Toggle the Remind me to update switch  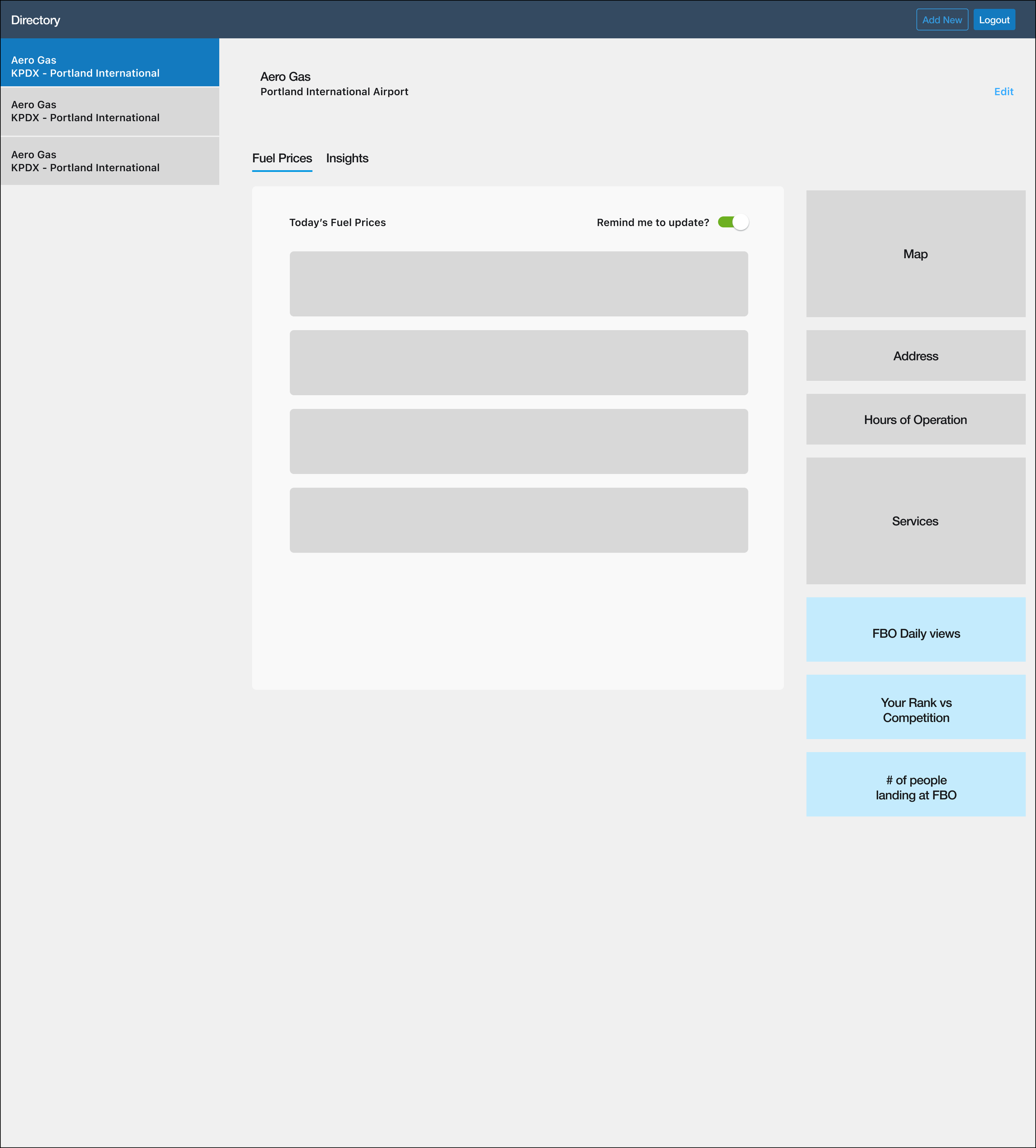[x=733, y=222]
